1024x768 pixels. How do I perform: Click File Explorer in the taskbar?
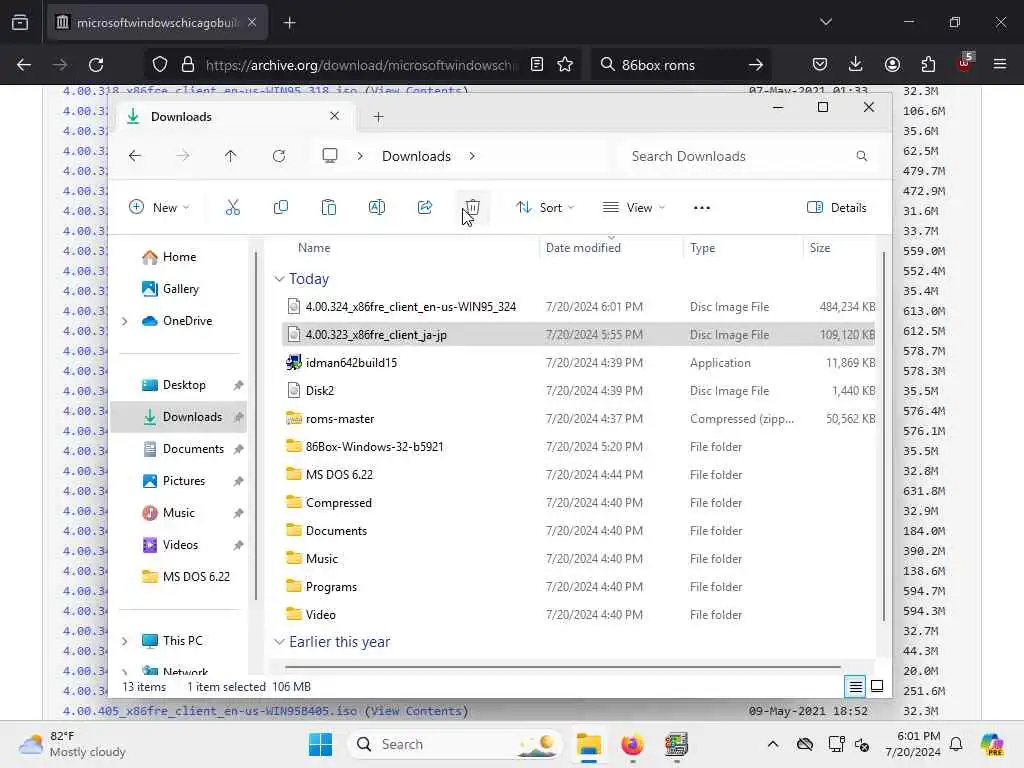(588, 744)
